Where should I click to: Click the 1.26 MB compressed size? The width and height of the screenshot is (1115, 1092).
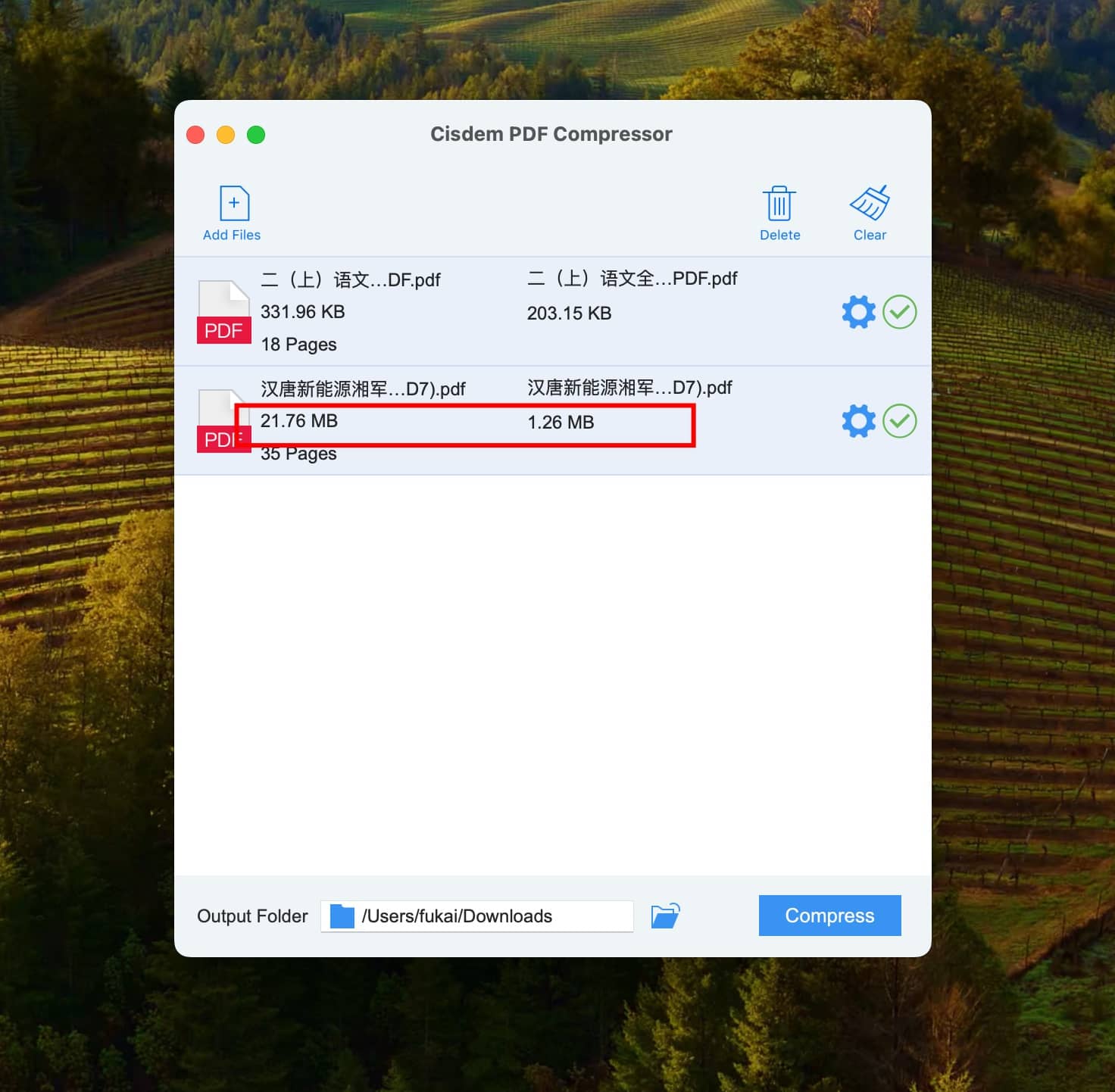pyautogui.click(x=561, y=423)
